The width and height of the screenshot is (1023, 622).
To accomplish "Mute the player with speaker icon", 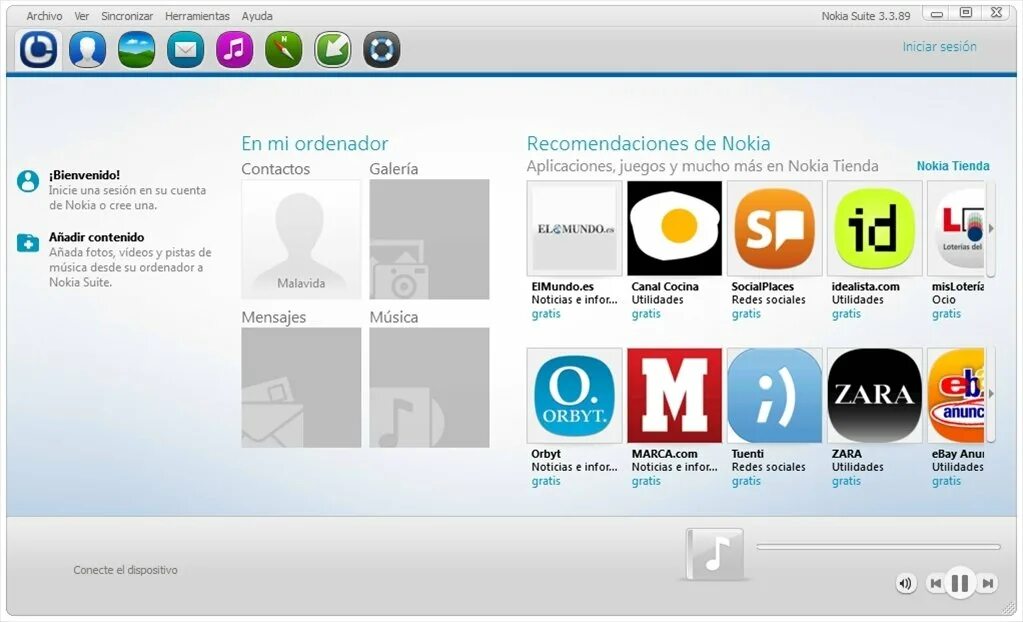I will [906, 583].
